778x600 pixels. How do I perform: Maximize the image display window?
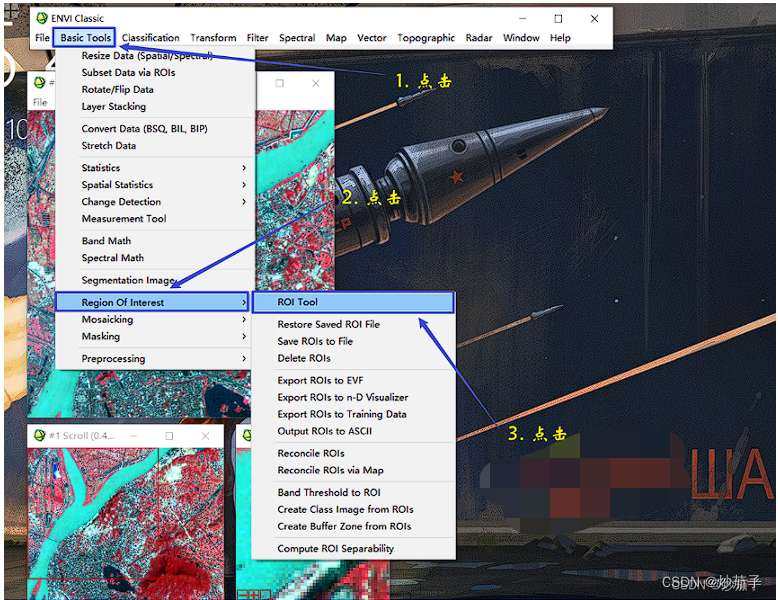click(280, 83)
